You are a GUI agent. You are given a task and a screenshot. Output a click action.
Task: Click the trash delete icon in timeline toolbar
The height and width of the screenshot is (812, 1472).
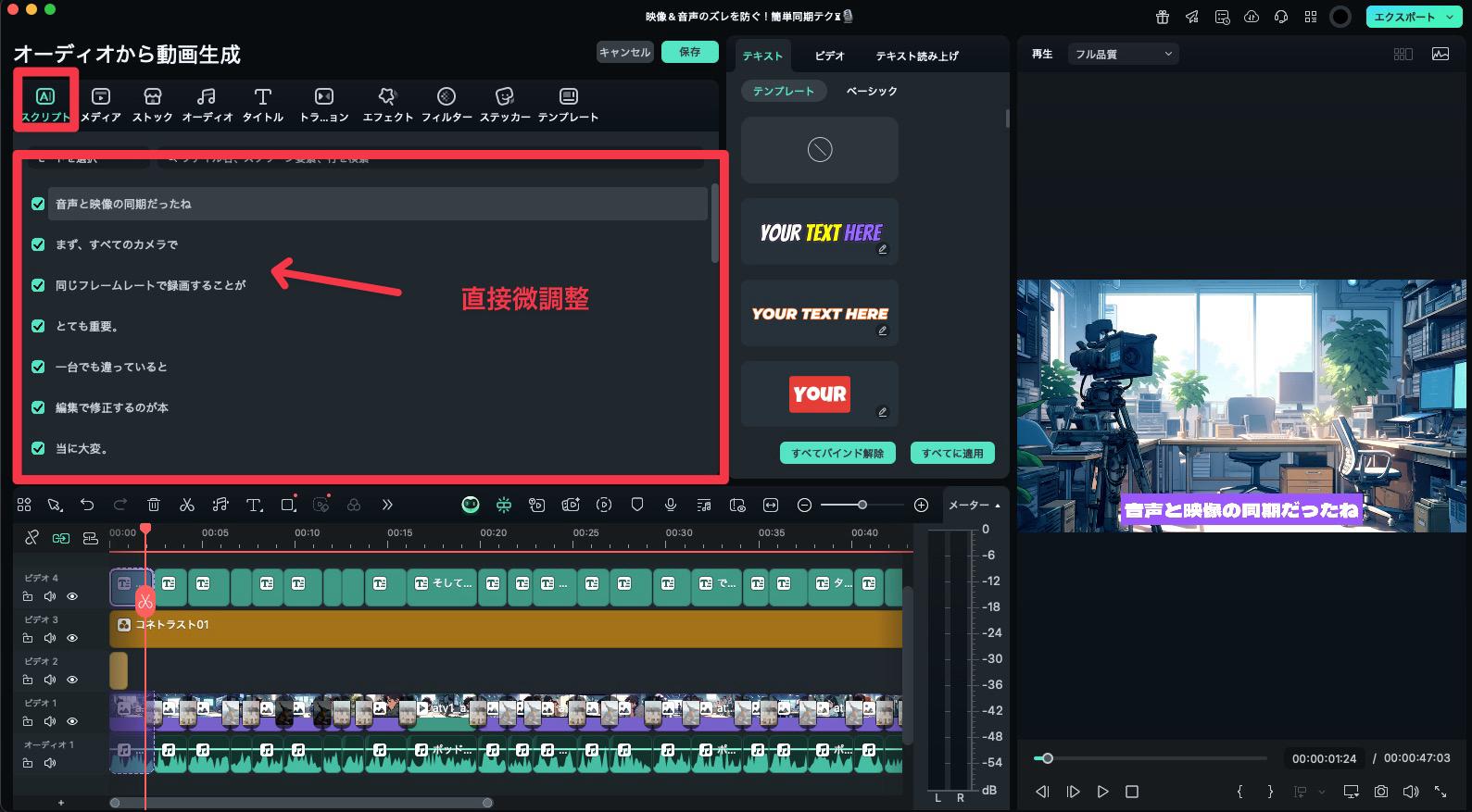(154, 505)
